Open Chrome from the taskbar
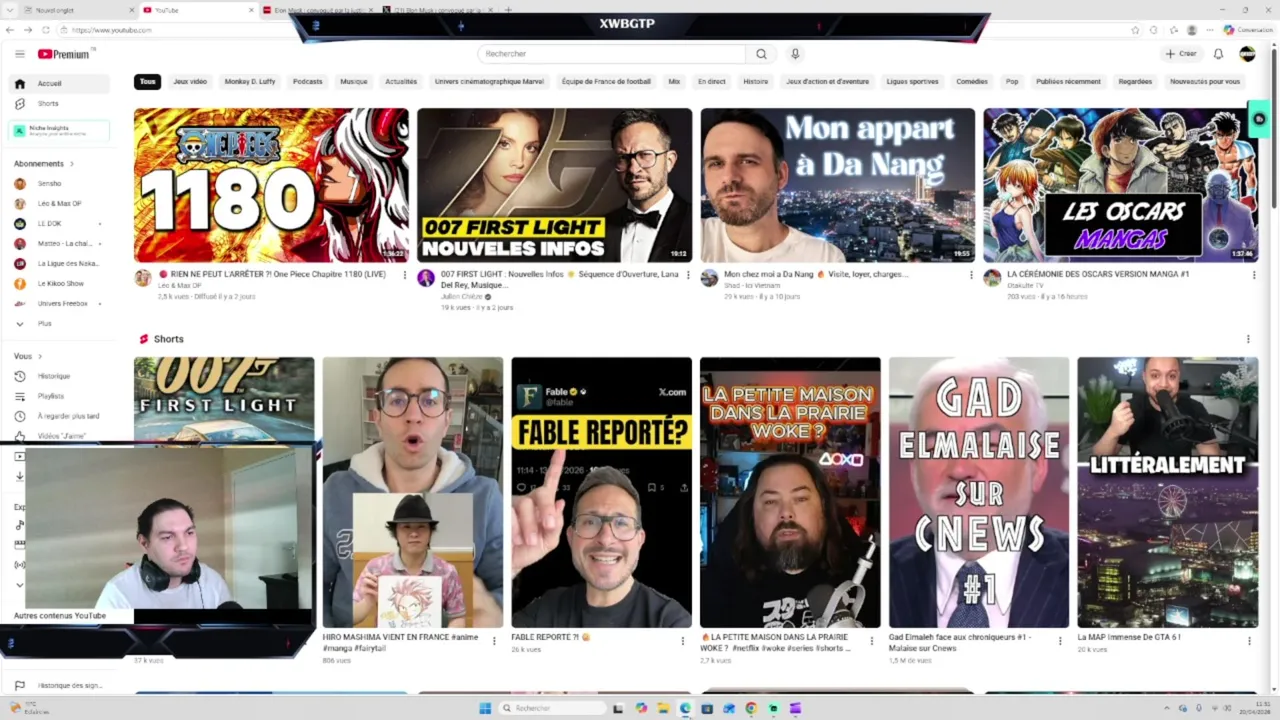The height and width of the screenshot is (720, 1280). (x=751, y=708)
